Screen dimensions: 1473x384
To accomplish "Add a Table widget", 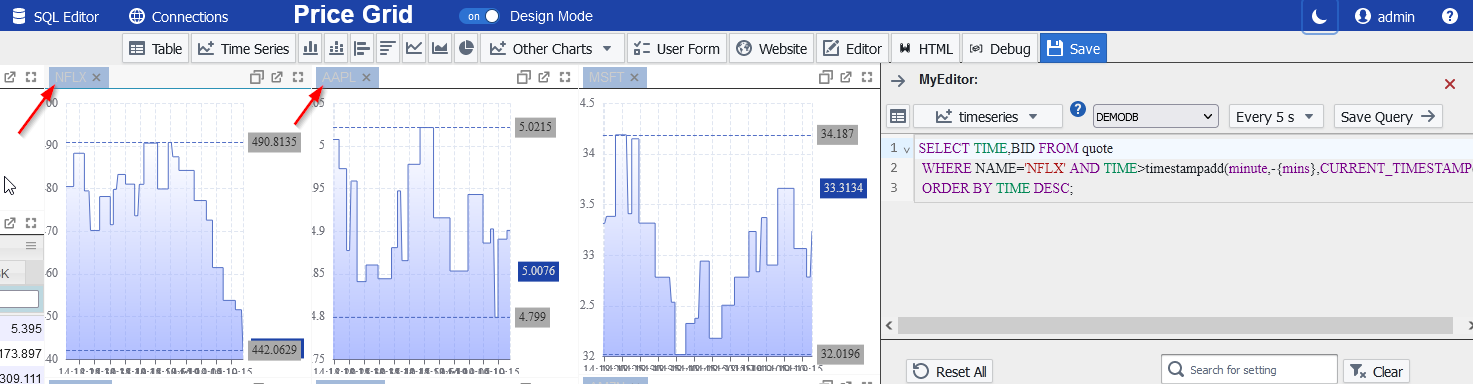I will point(155,48).
